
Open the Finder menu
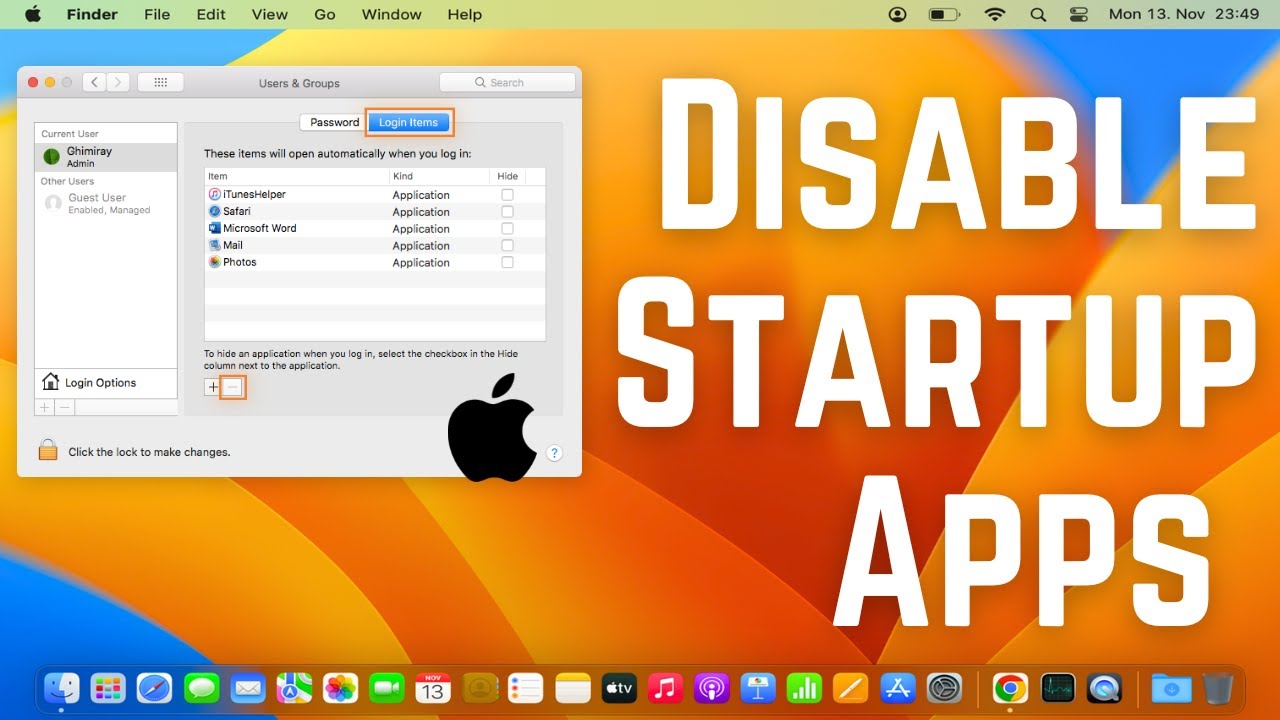pos(92,14)
